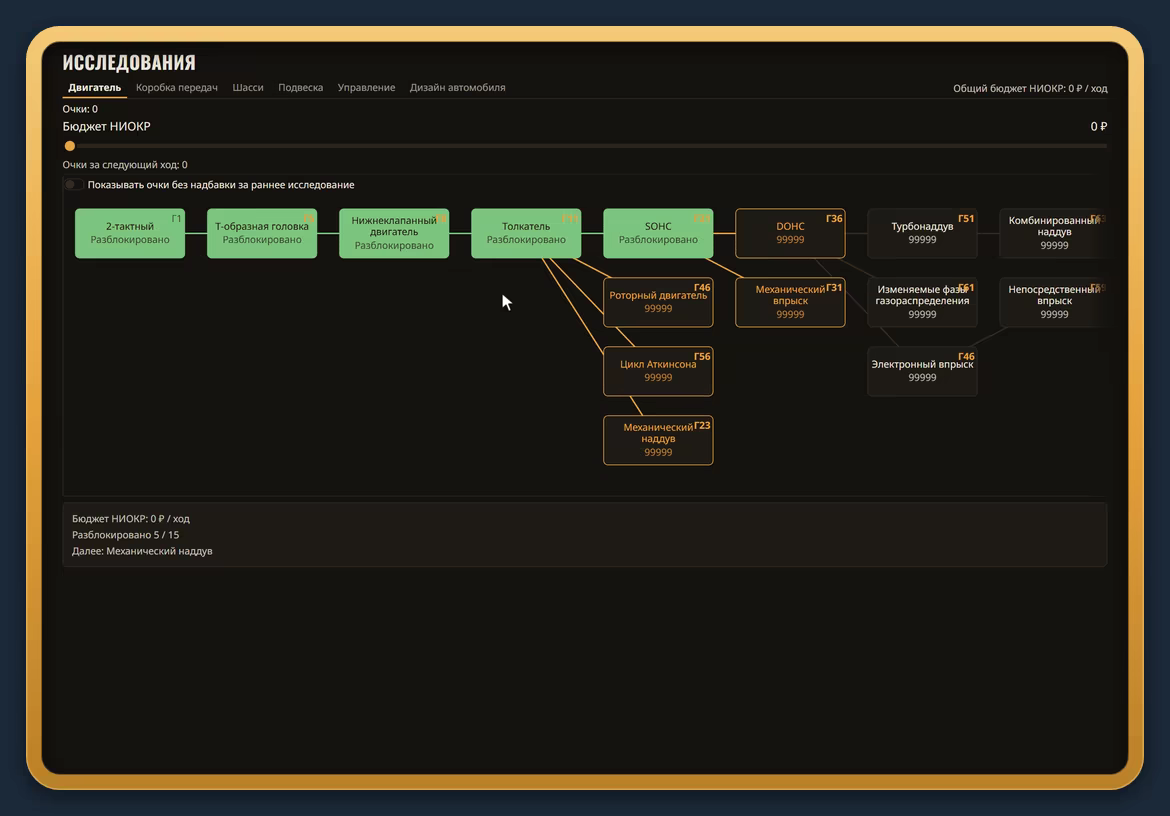Viewport: 1170px width, 816px height.
Task: Click the Общий бюджет НИОКР text
Action: tap(1030, 88)
